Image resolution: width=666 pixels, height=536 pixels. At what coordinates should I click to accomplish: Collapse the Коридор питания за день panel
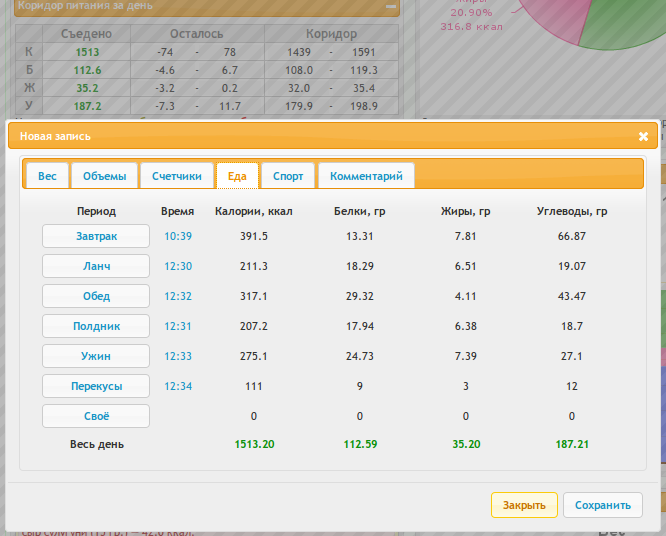[391, 6]
